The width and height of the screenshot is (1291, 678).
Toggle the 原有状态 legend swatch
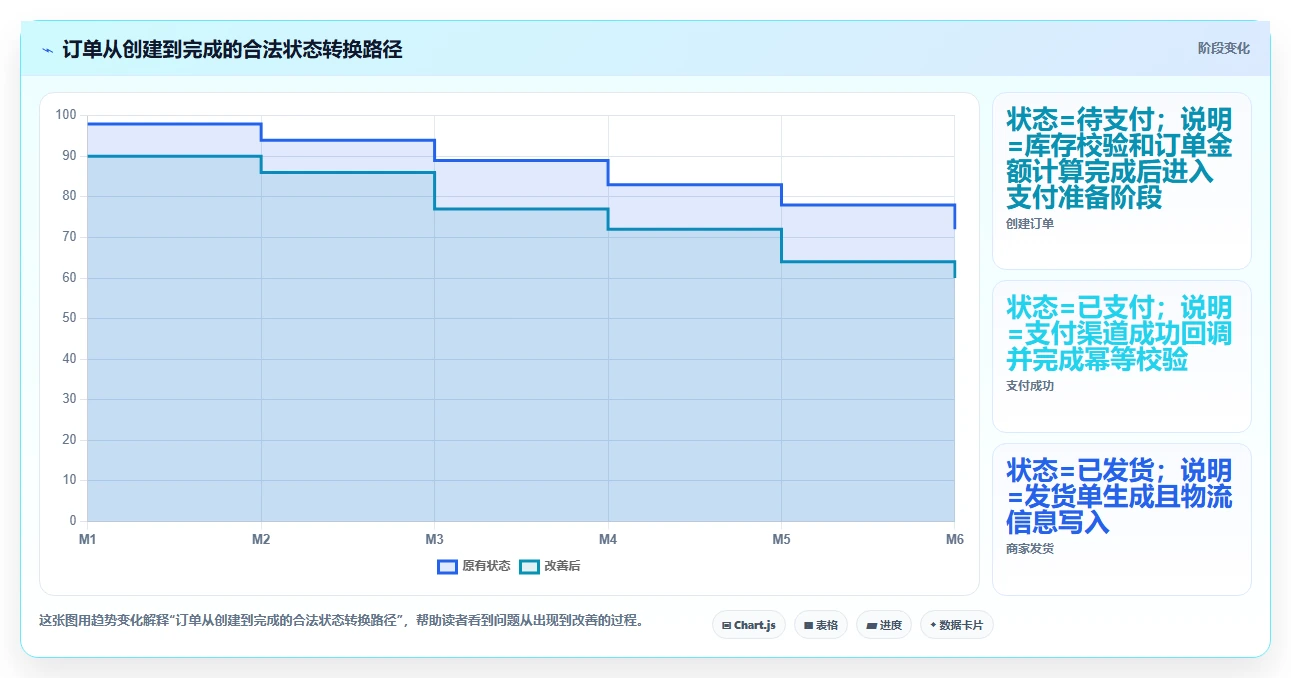pyautogui.click(x=447, y=566)
